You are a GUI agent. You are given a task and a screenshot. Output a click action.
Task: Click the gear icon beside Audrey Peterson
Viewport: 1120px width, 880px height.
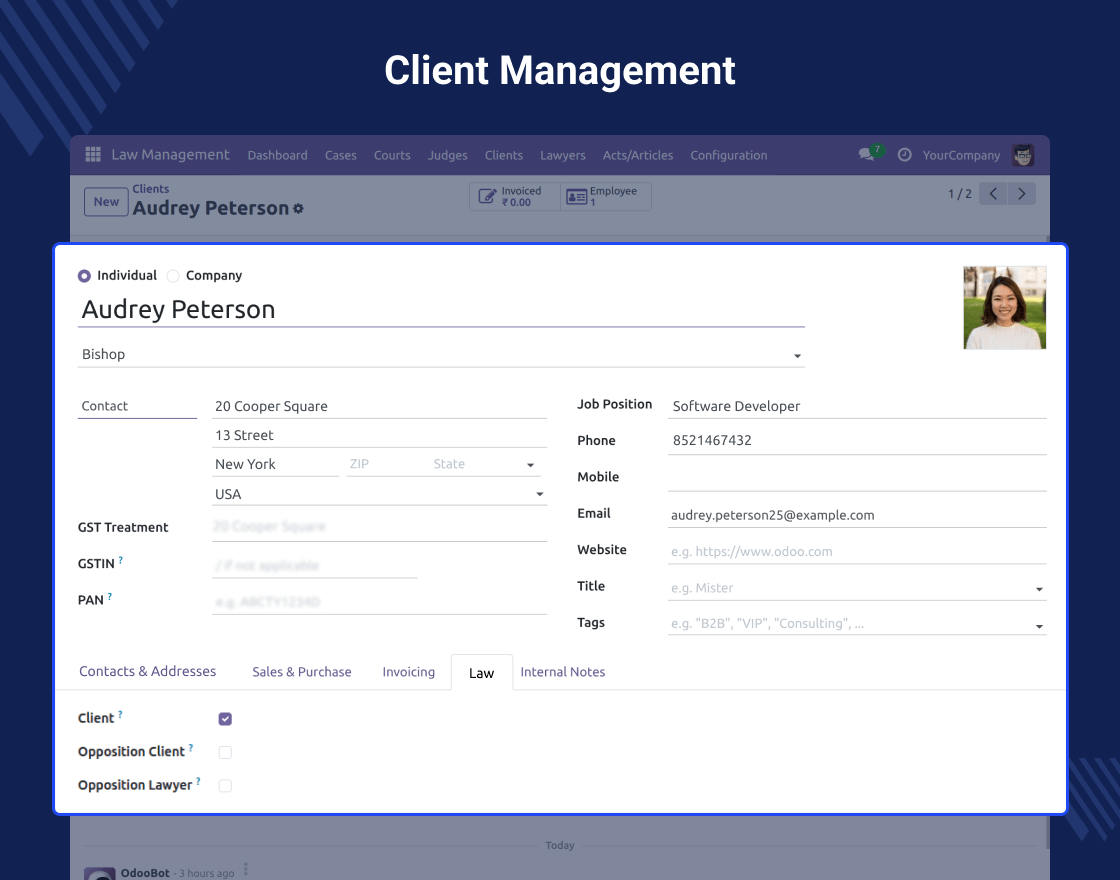point(299,209)
